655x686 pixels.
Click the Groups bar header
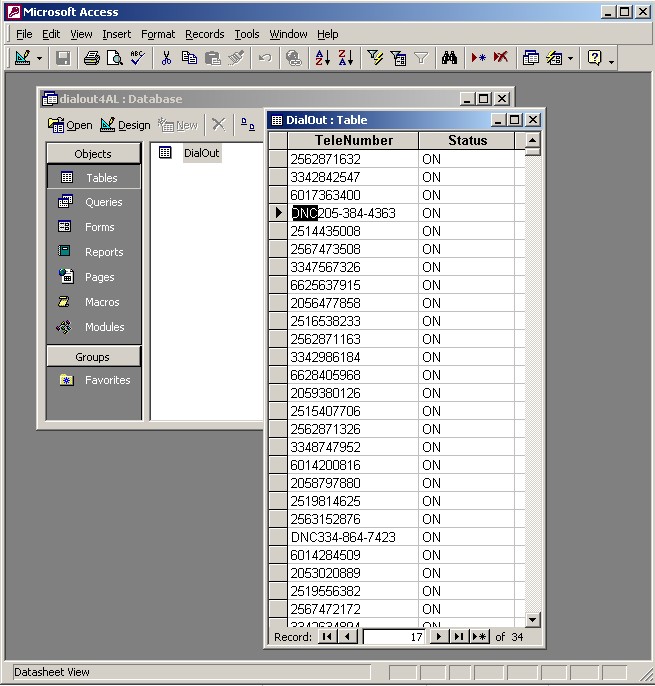93,357
